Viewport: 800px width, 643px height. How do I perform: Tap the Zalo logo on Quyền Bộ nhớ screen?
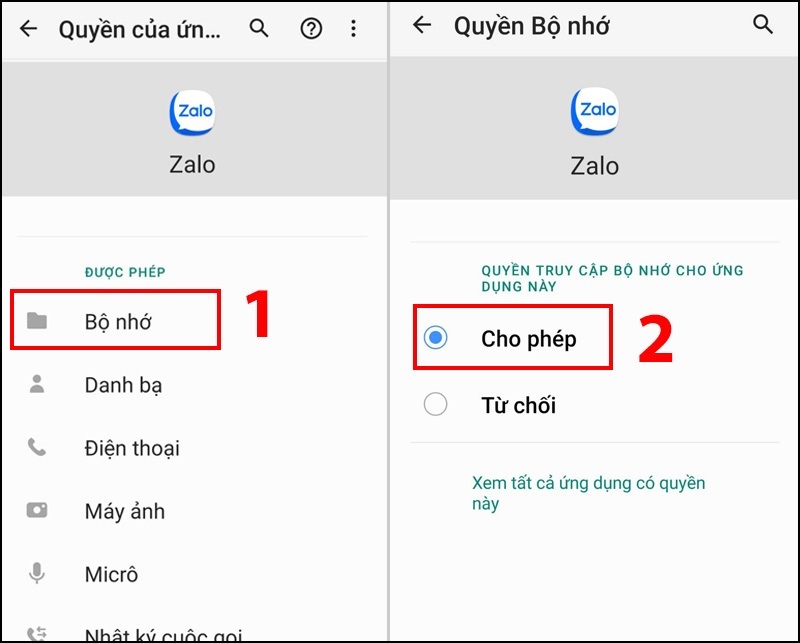point(594,111)
